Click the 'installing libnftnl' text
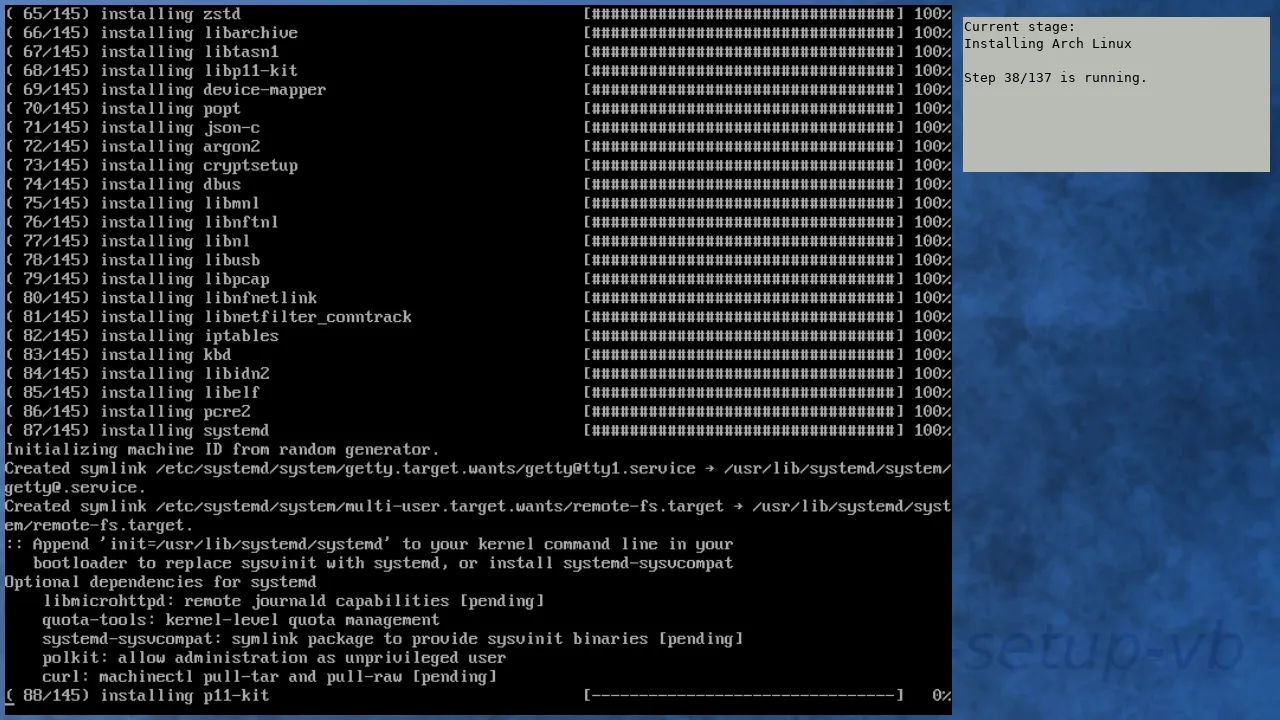 click(189, 223)
